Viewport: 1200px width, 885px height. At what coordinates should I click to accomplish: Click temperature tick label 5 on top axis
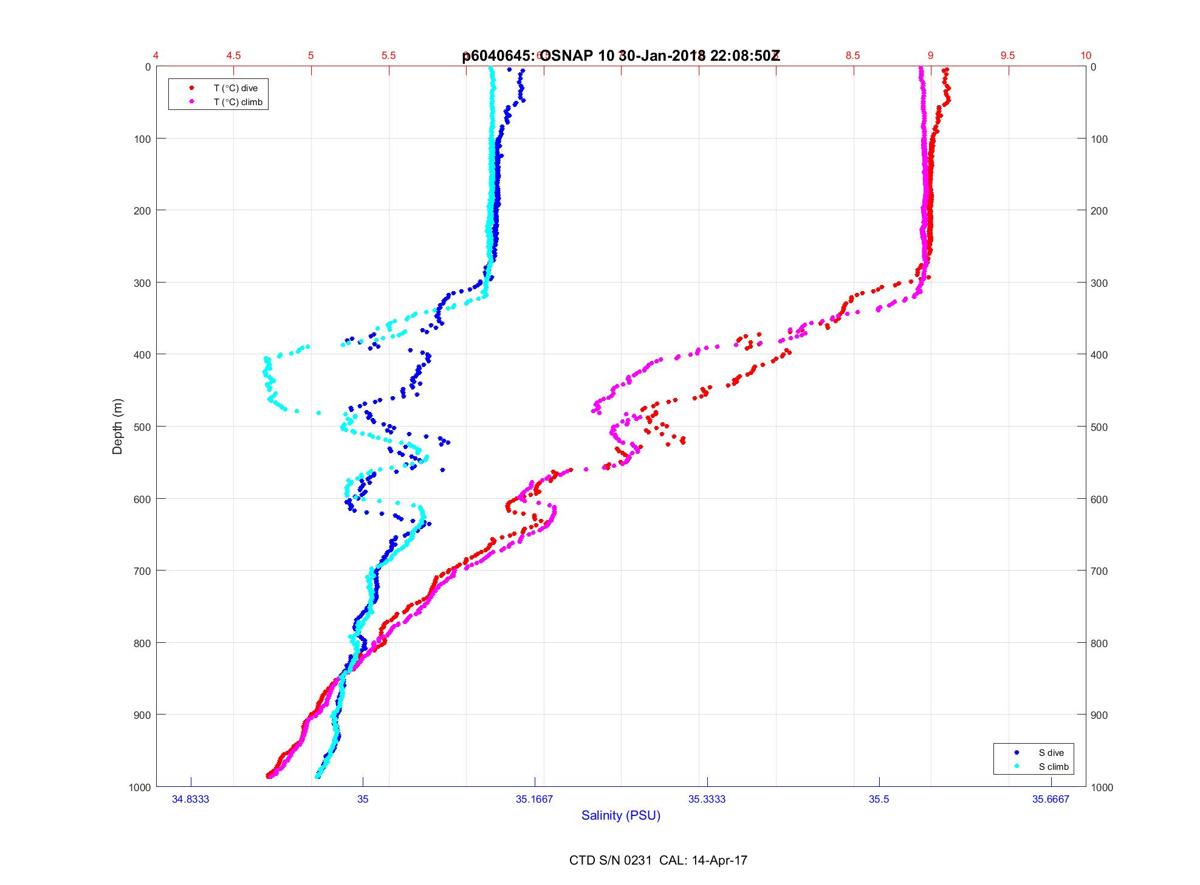click(311, 56)
